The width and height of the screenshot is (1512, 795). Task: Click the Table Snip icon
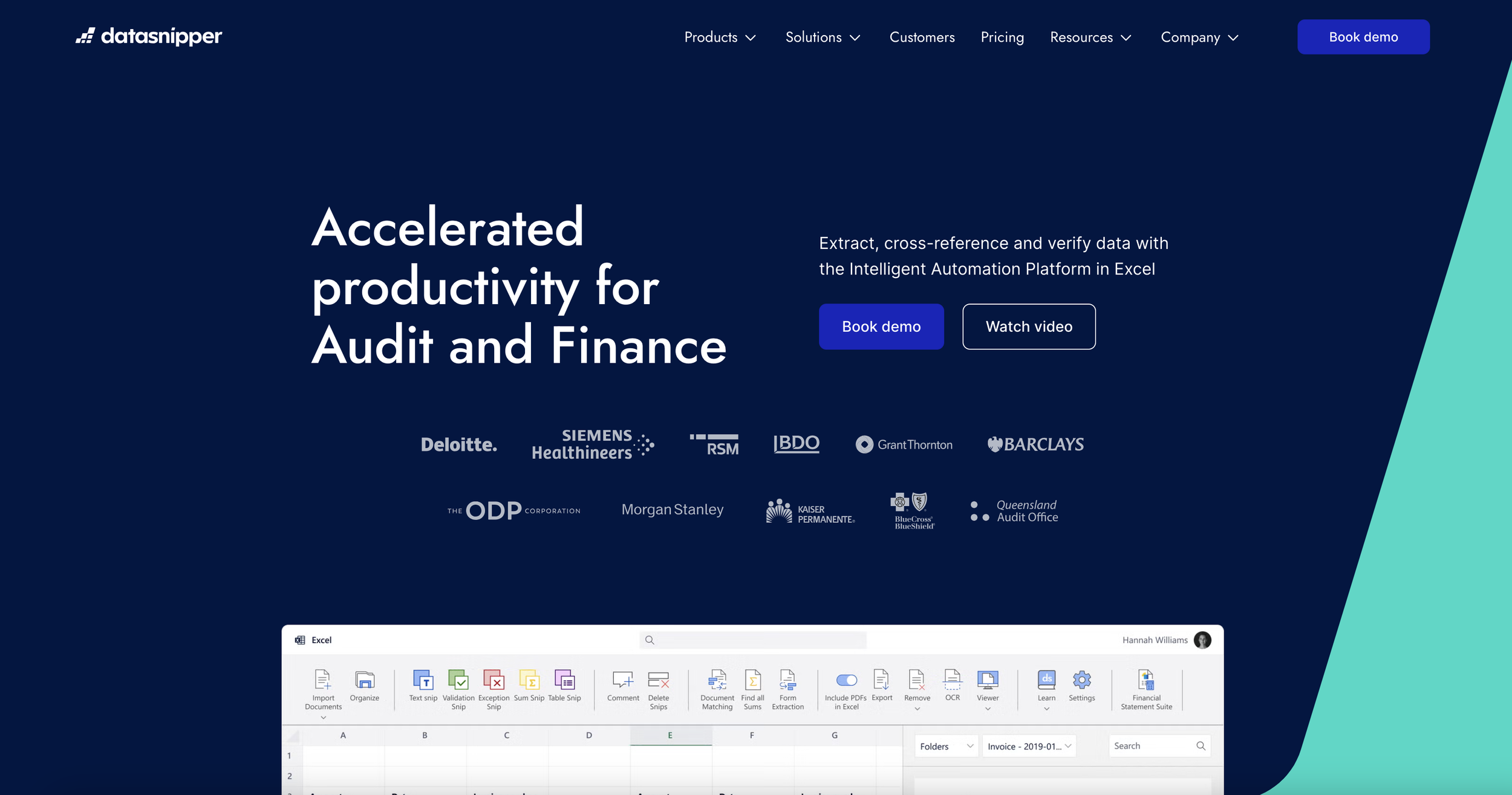point(564,681)
